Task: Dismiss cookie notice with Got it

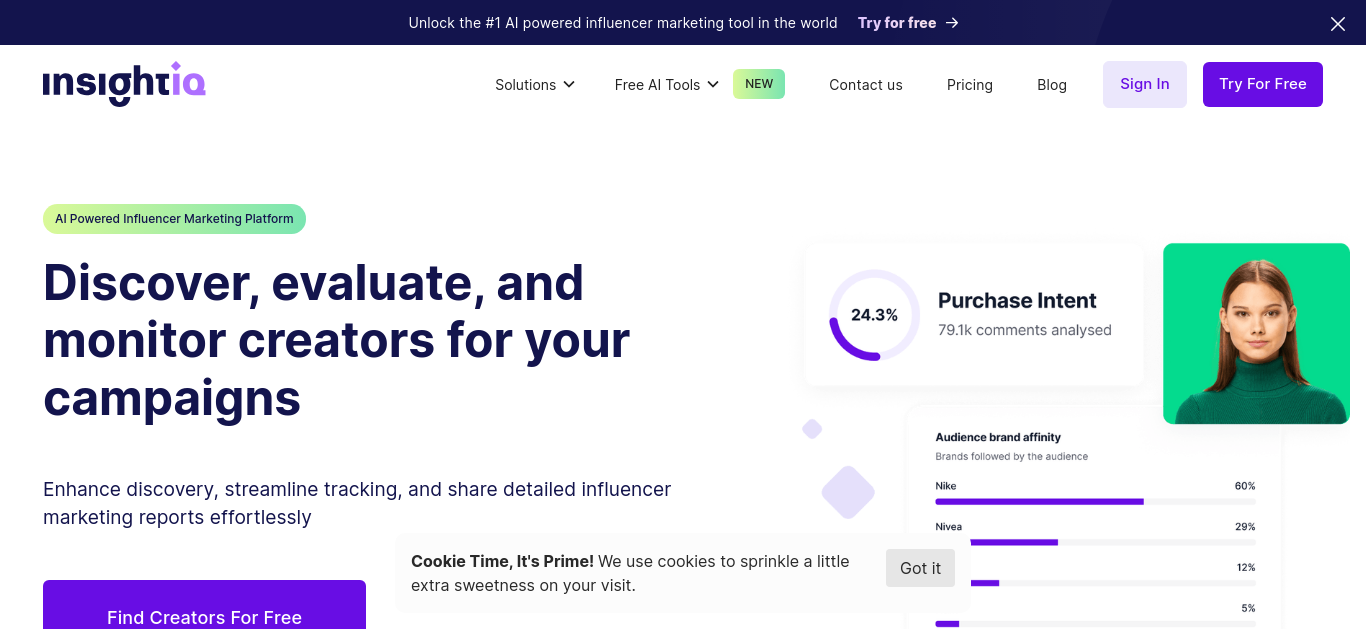Action: pyautogui.click(x=920, y=568)
